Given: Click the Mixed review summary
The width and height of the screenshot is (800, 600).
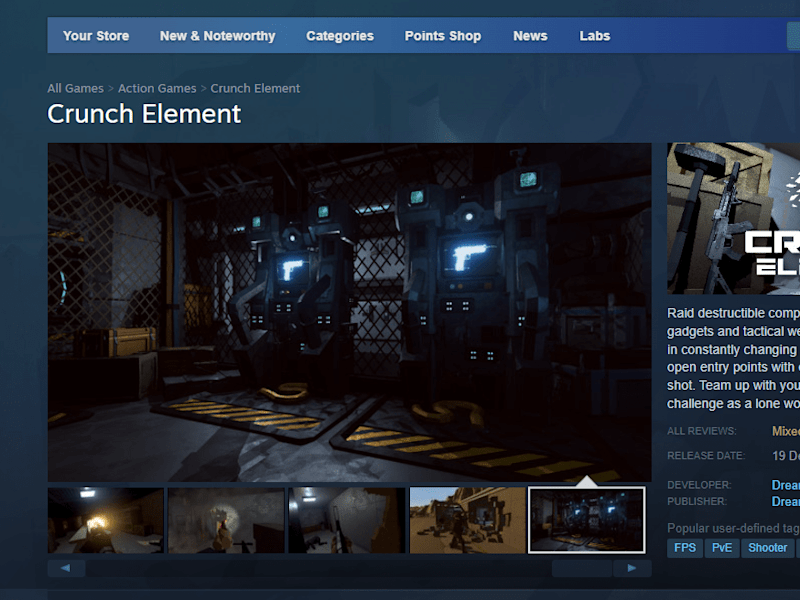Looking at the screenshot, I should 786,431.
